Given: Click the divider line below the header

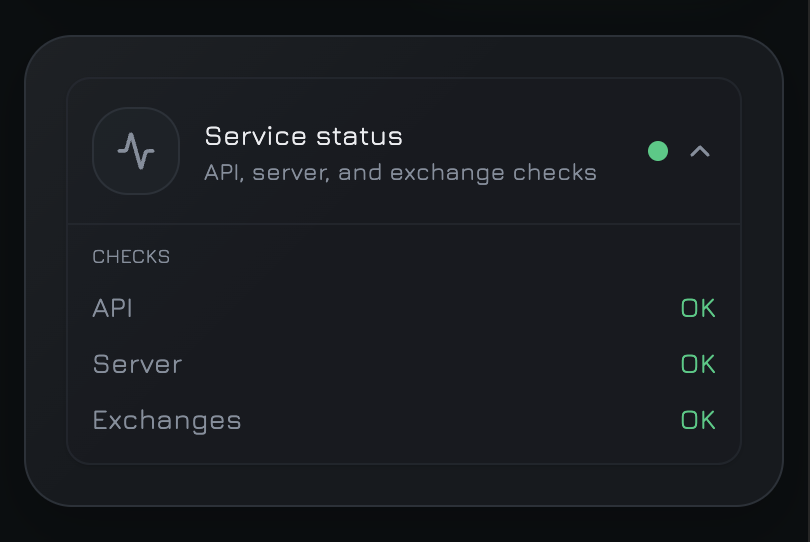Looking at the screenshot, I should pyautogui.click(x=404, y=224).
